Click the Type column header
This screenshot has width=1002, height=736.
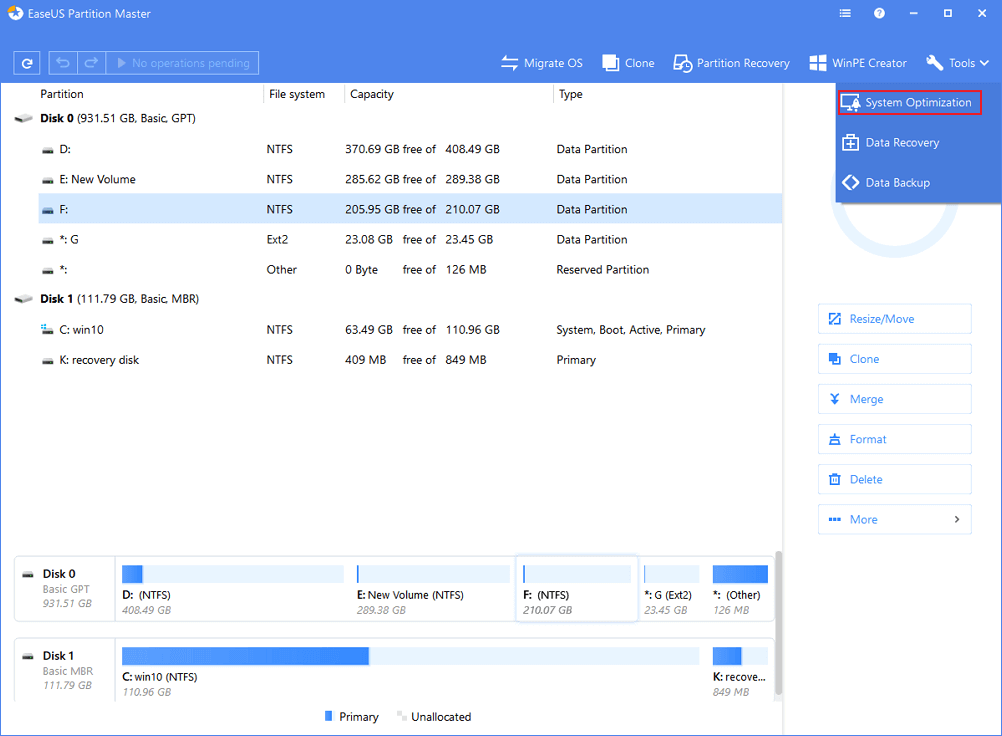click(x=571, y=94)
